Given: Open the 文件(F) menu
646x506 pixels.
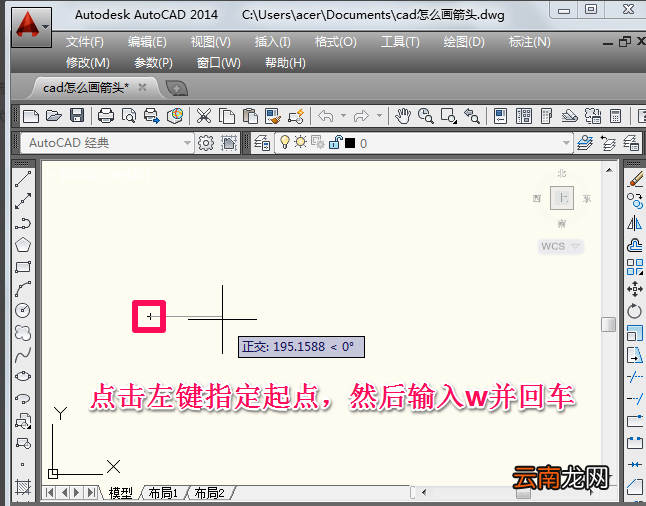Looking at the screenshot, I should (84, 42).
